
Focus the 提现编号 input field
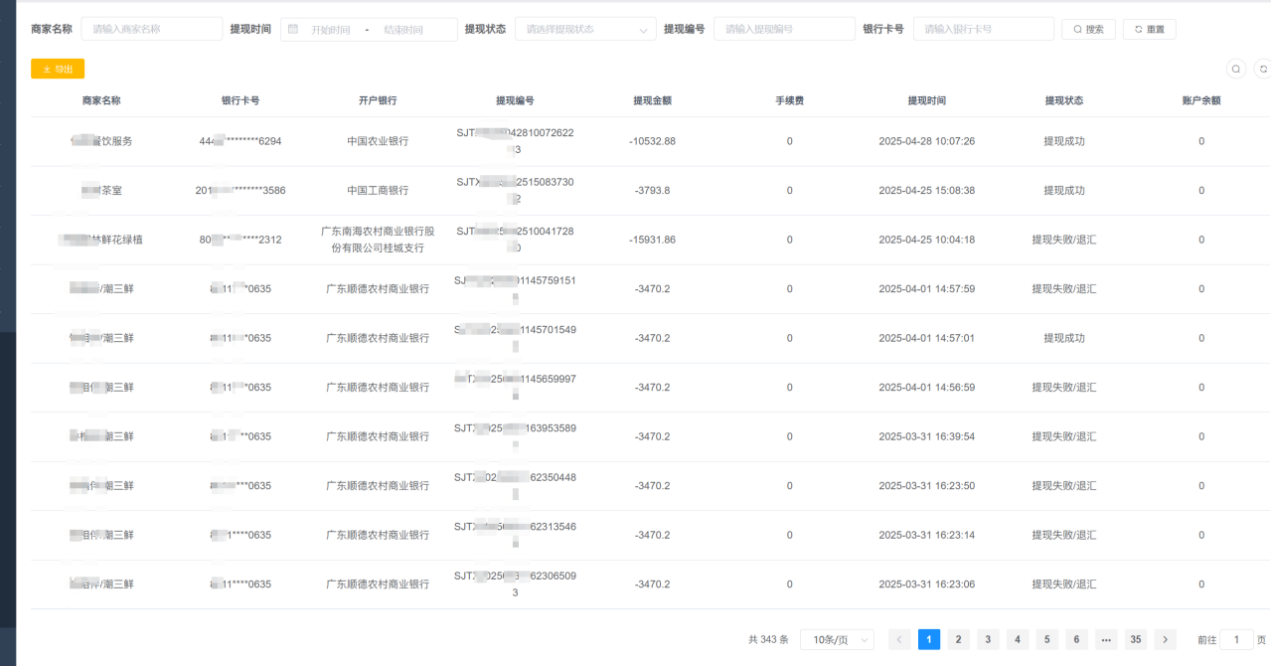785,29
